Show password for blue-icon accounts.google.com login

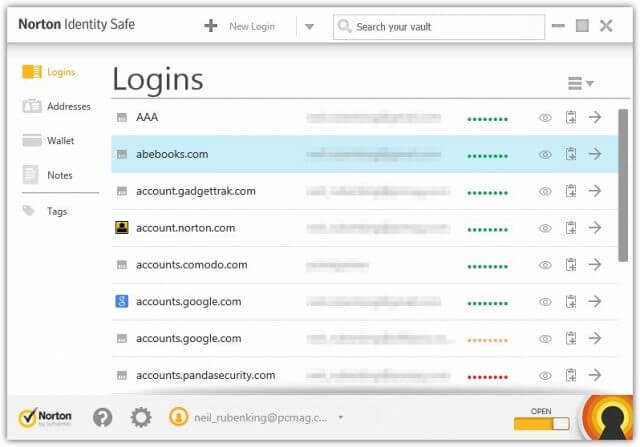click(545, 302)
